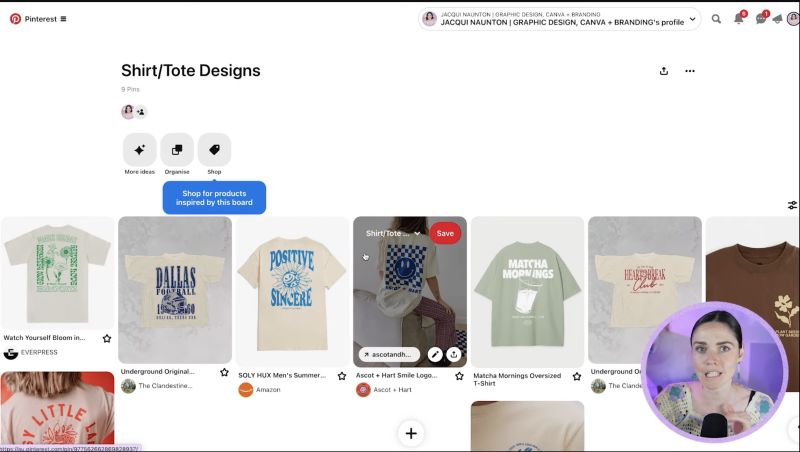Favorite the Underground Original Dallas pin

pyautogui.click(x=224, y=372)
